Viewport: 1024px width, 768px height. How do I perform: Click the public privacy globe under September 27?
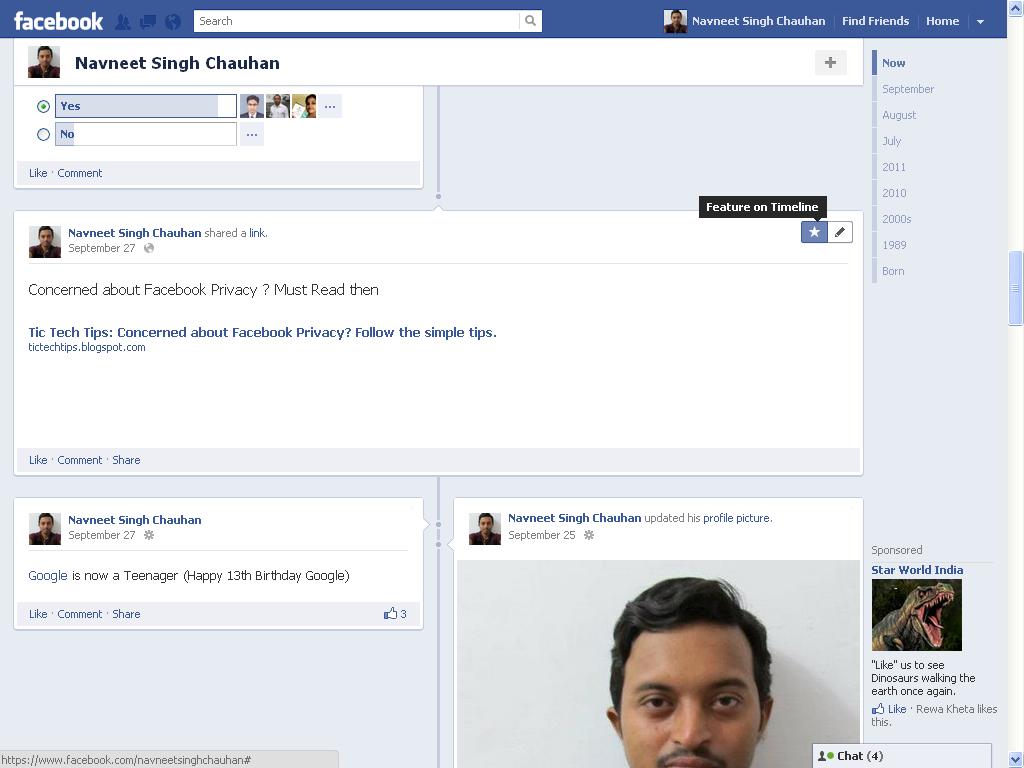point(148,248)
